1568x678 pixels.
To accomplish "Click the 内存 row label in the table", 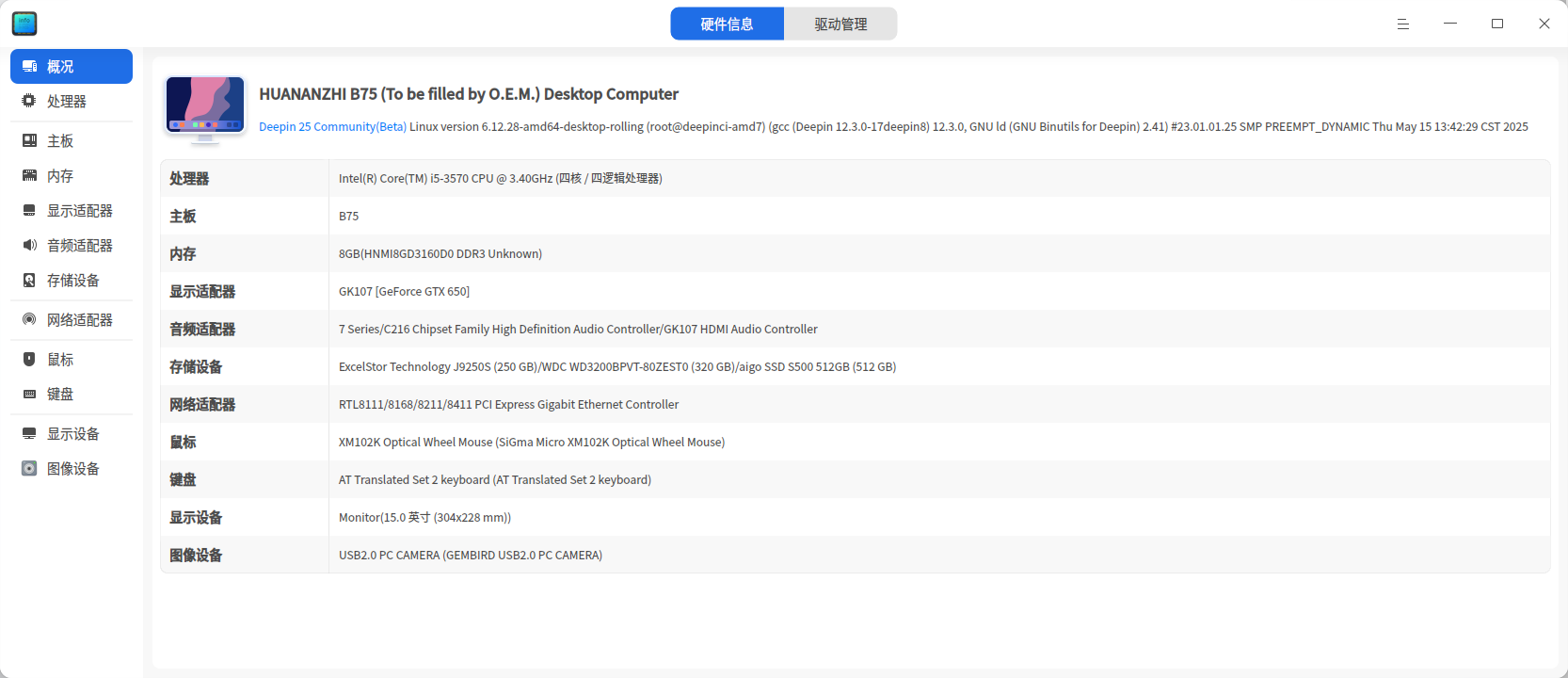I will [x=183, y=254].
